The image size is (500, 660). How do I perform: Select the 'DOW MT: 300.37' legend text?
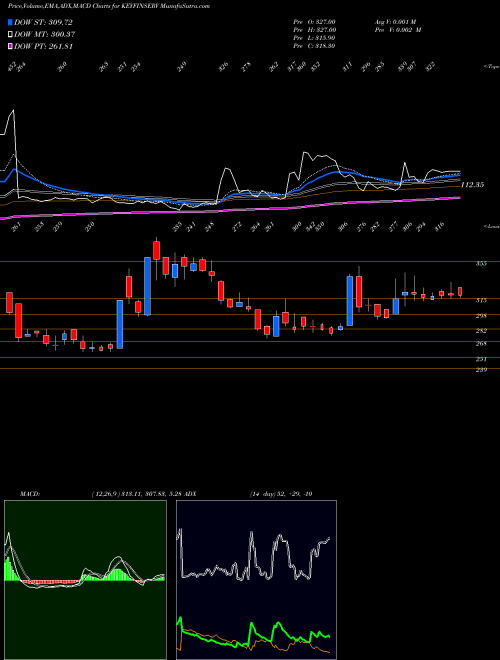(45, 35)
